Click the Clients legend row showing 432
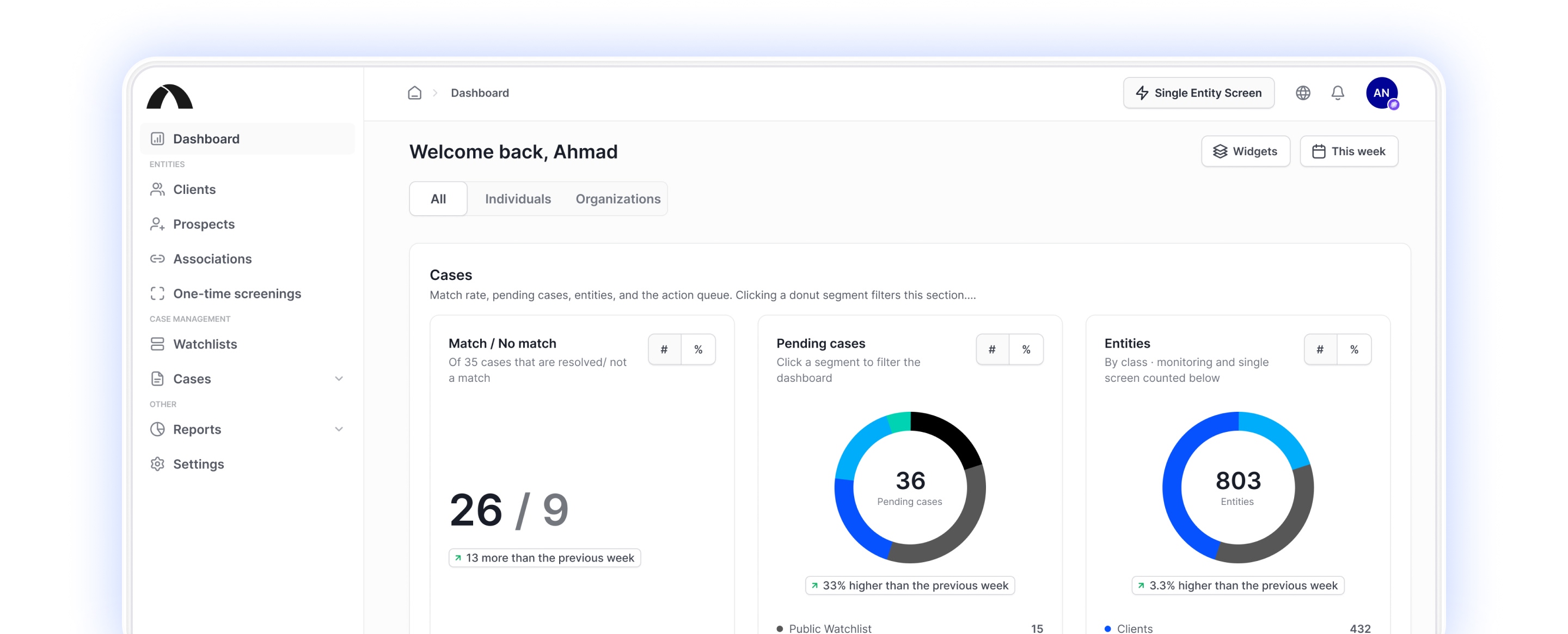The width and height of the screenshot is (1568, 634). tap(1238, 627)
